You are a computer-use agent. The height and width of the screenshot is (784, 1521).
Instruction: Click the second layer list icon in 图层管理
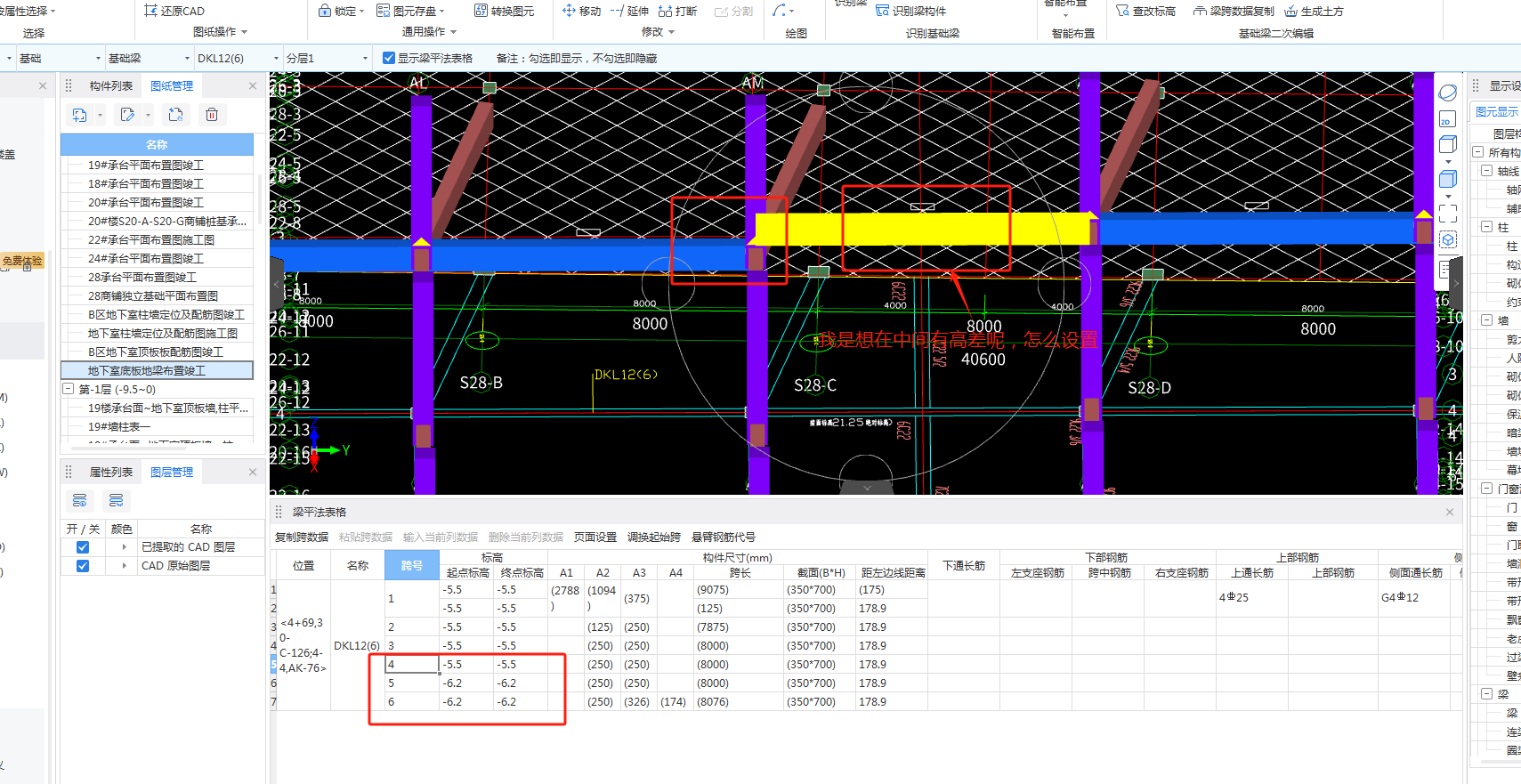116,500
